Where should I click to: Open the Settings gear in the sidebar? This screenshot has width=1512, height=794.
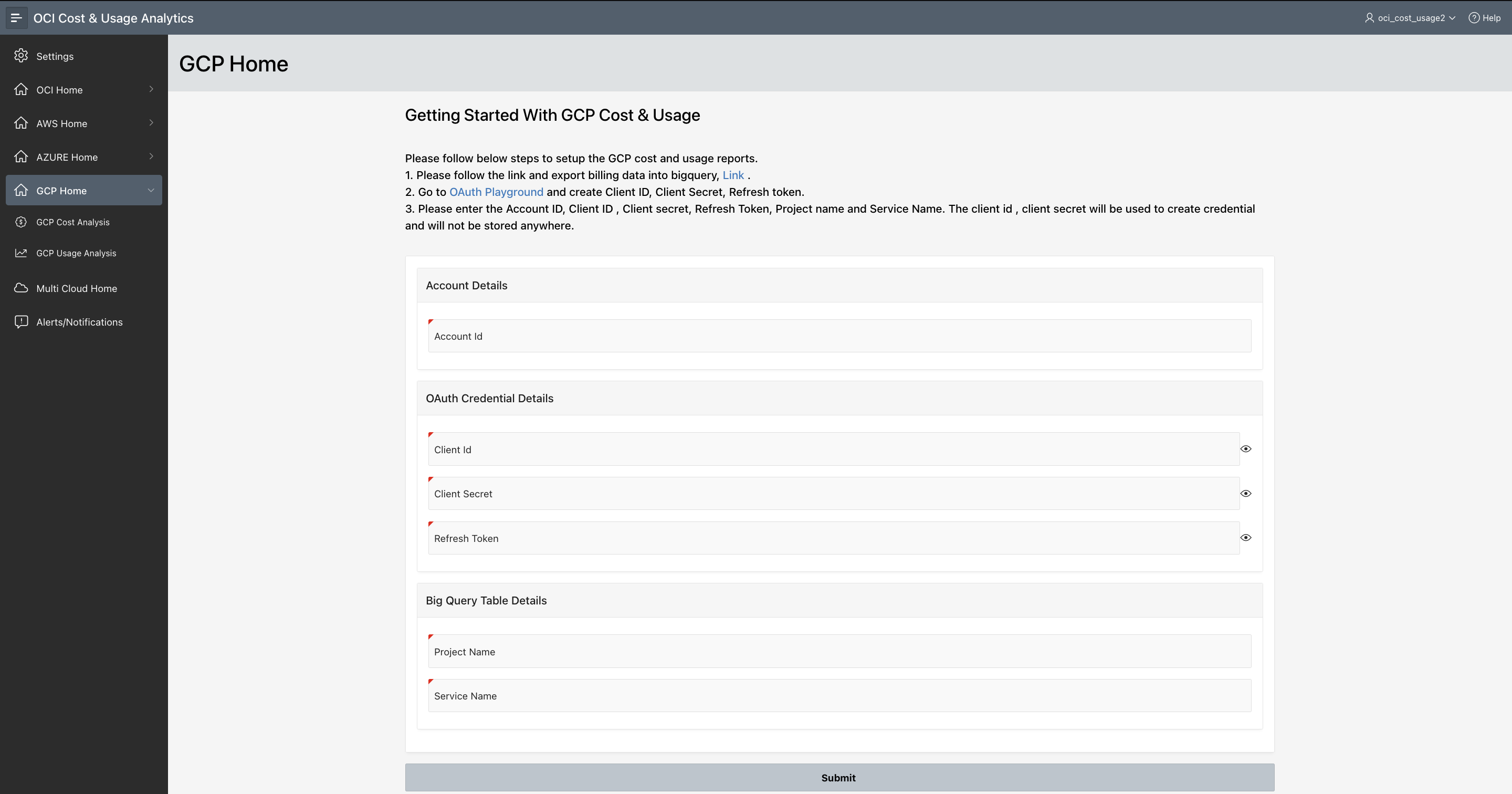(x=21, y=56)
